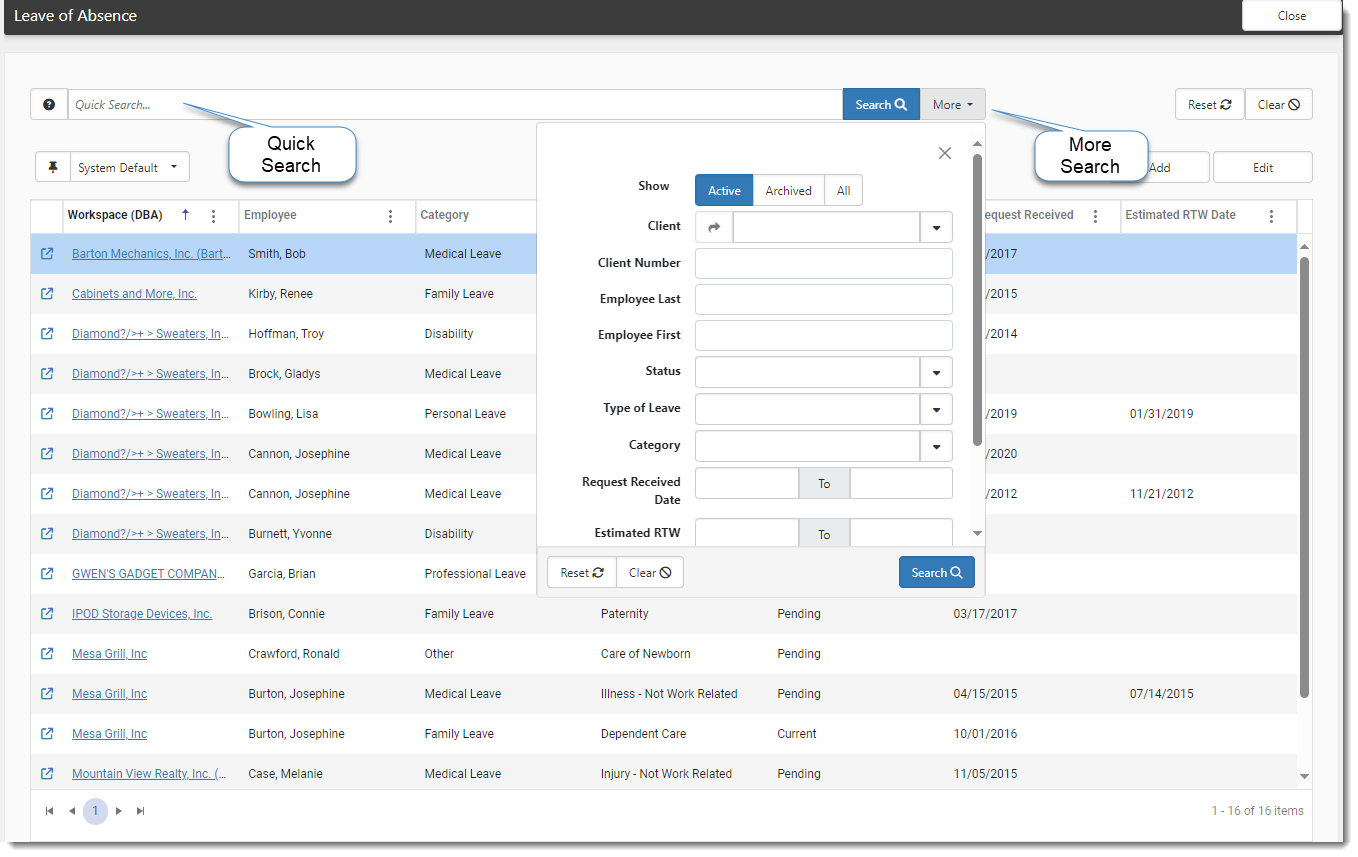Open Request Received column menu dots
The image size is (1358, 857).
click(x=1095, y=216)
